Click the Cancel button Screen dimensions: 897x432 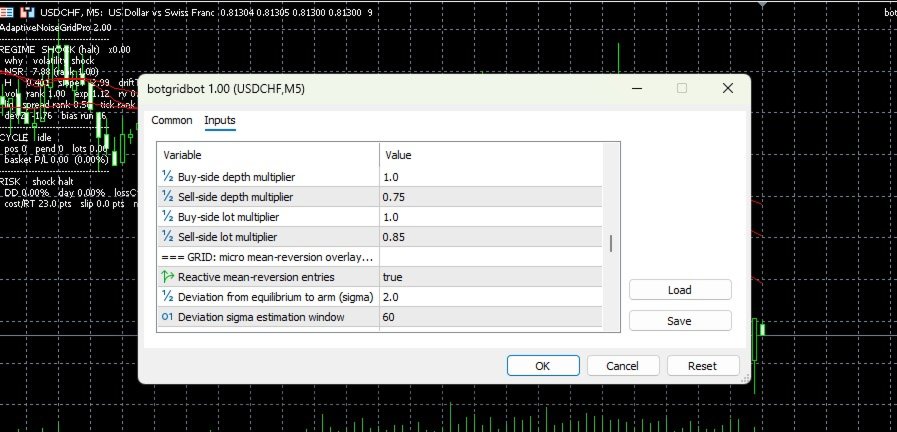(x=622, y=366)
